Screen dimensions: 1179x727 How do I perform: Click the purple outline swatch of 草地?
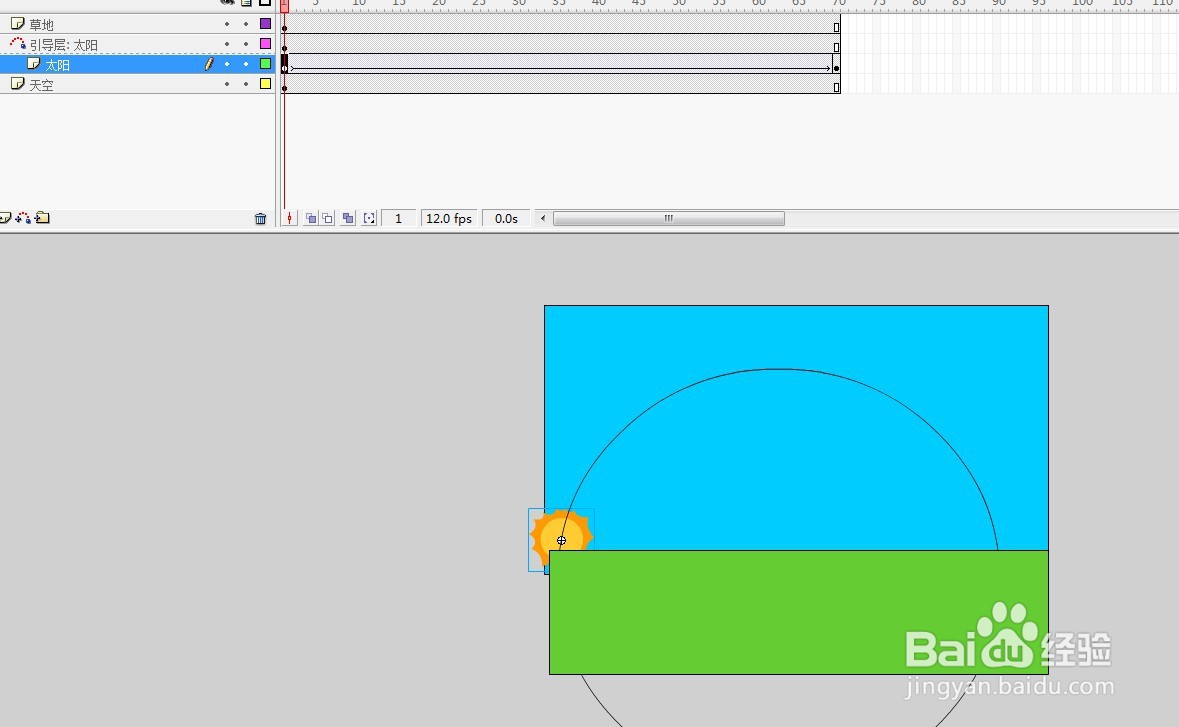pyautogui.click(x=265, y=23)
